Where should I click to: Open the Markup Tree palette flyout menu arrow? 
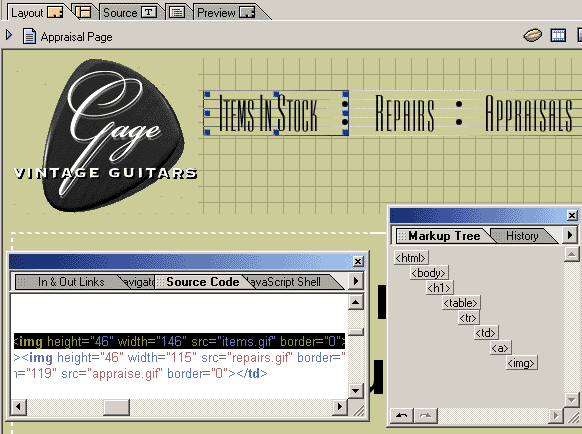pos(570,235)
